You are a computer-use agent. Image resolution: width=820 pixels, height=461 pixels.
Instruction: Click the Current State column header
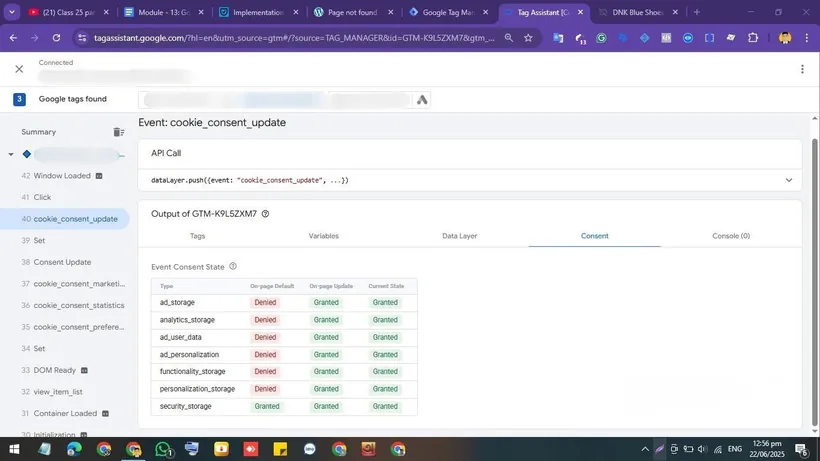(386, 286)
